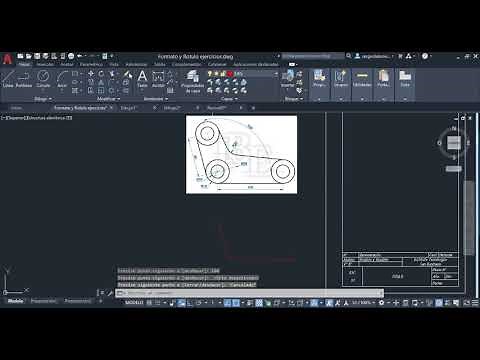The width and height of the screenshot is (480, 360).
Task: Expand the Anotación panel
Action: click(156, 99)
